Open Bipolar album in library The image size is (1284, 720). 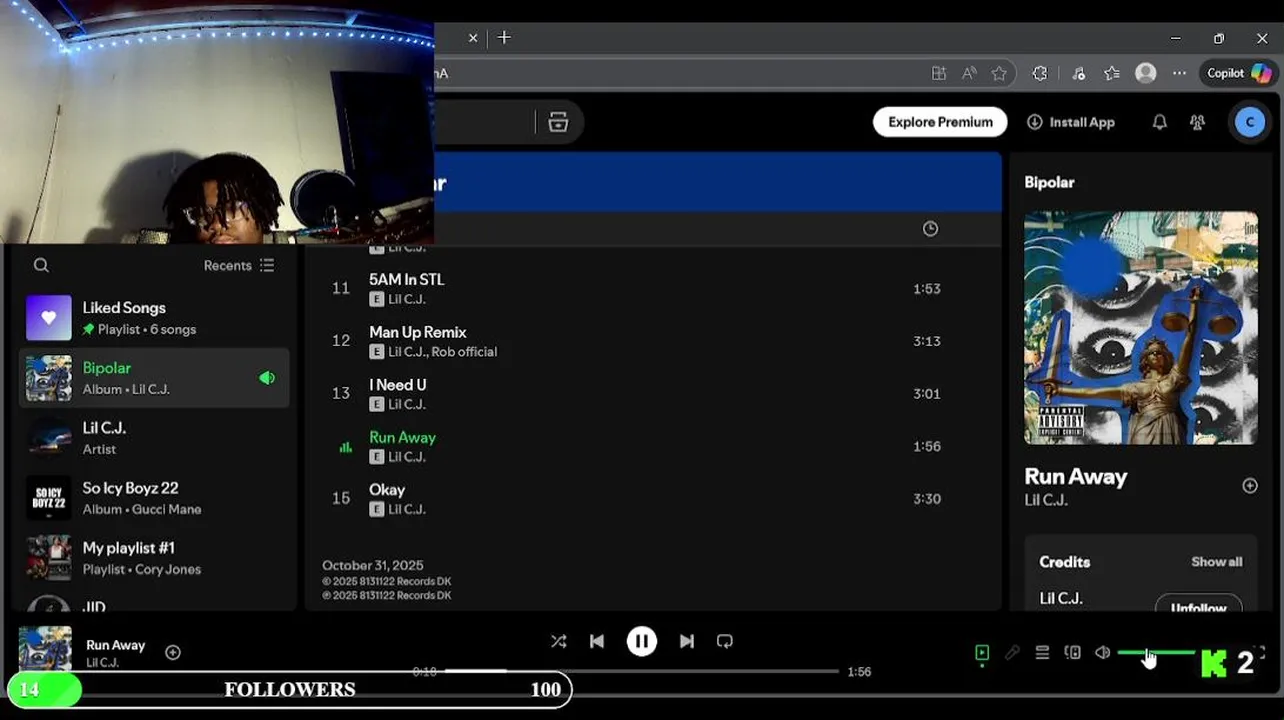[154, 378]
